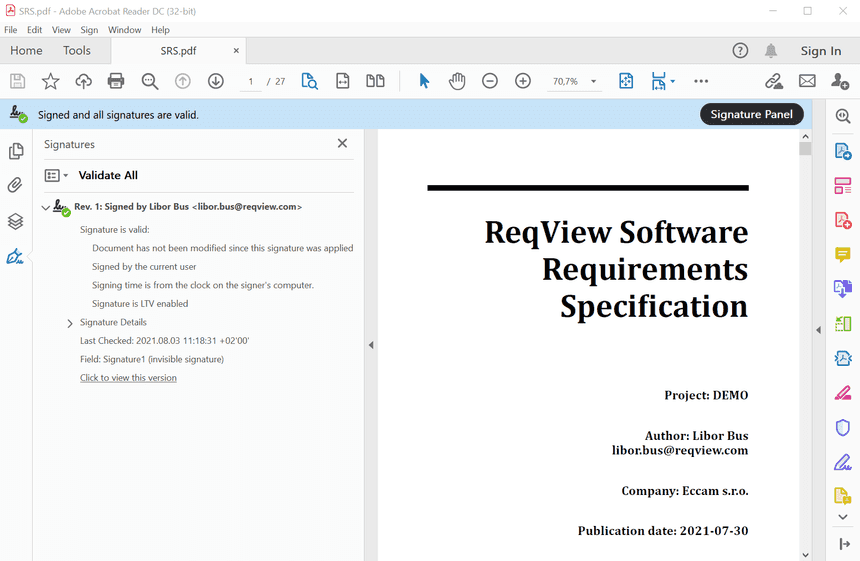Open the Window menu
Screen dimensions: 860x561
click(125, 30)
